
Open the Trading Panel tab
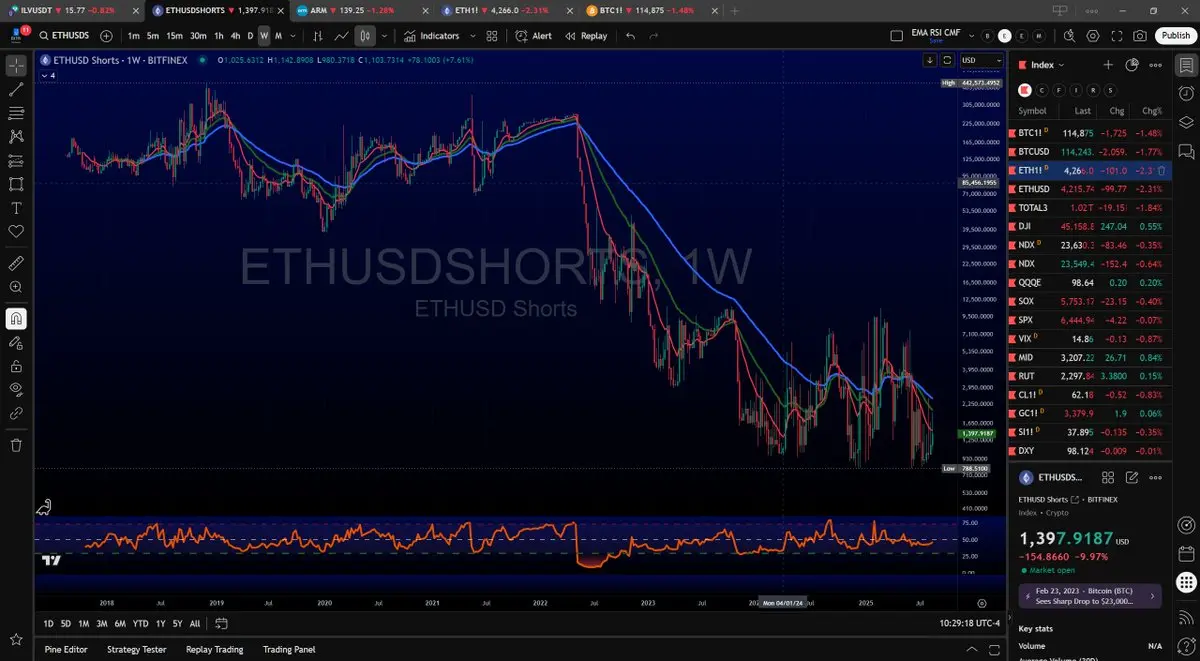(289, 649)
